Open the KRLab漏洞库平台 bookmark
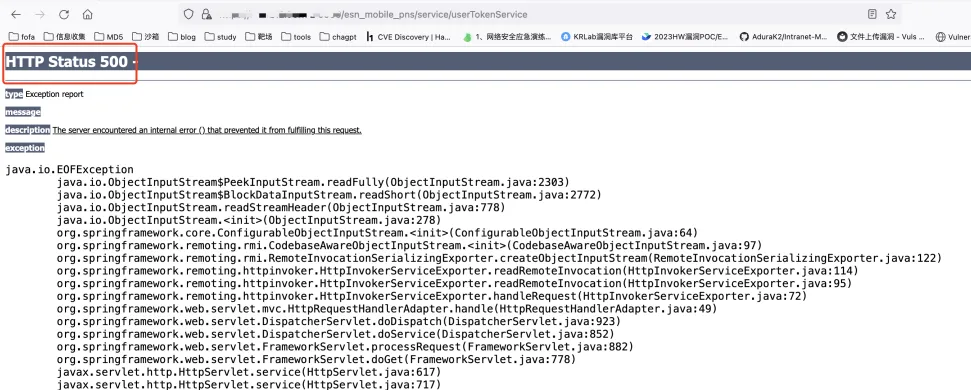 tap(597, 37)
